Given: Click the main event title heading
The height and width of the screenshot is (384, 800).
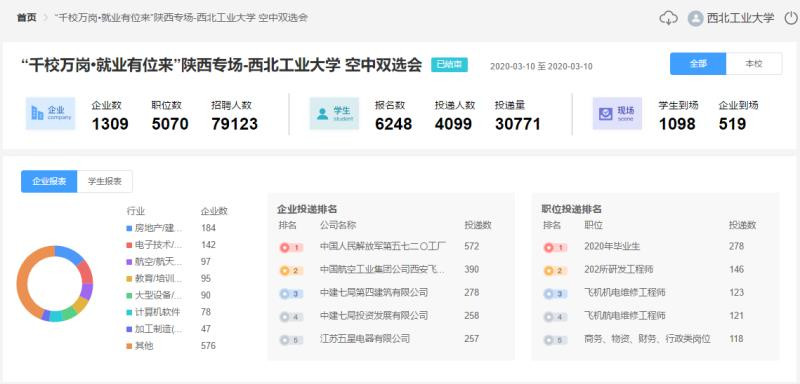Looking at the screenshot, I should pos(221,65).
